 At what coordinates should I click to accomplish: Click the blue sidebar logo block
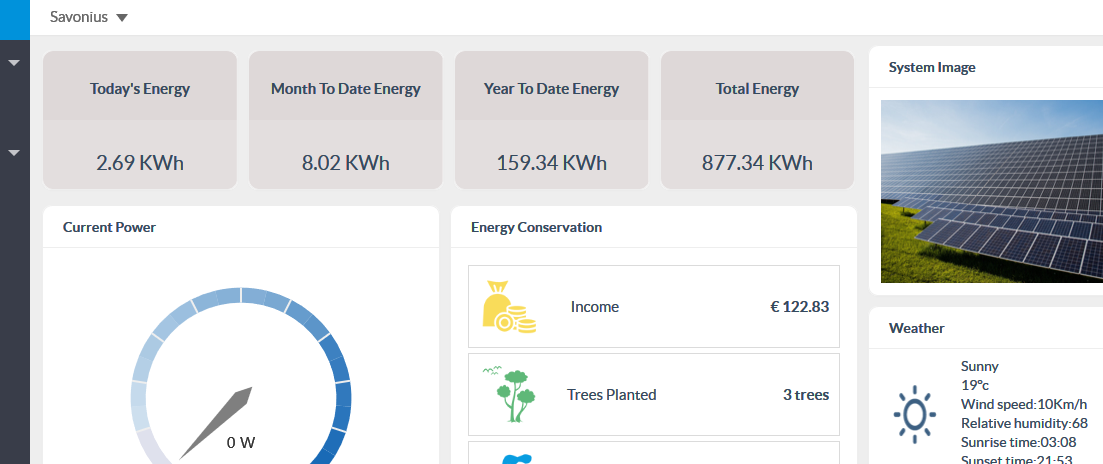point(15,20)
